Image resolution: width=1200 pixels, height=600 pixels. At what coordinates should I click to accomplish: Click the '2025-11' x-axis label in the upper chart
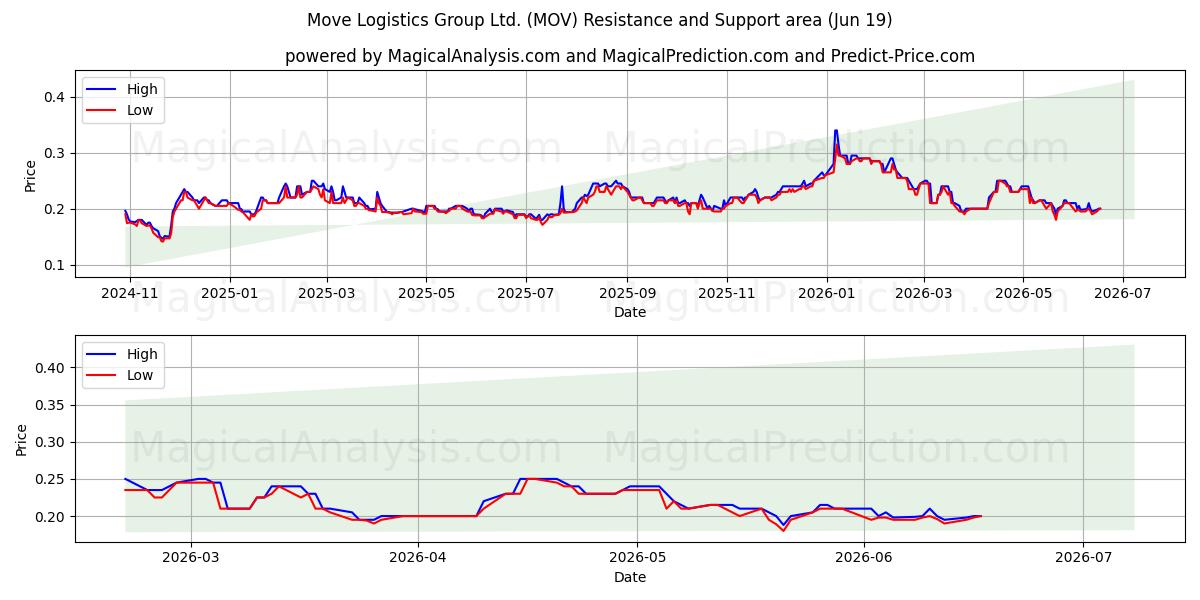coord(726,295)
